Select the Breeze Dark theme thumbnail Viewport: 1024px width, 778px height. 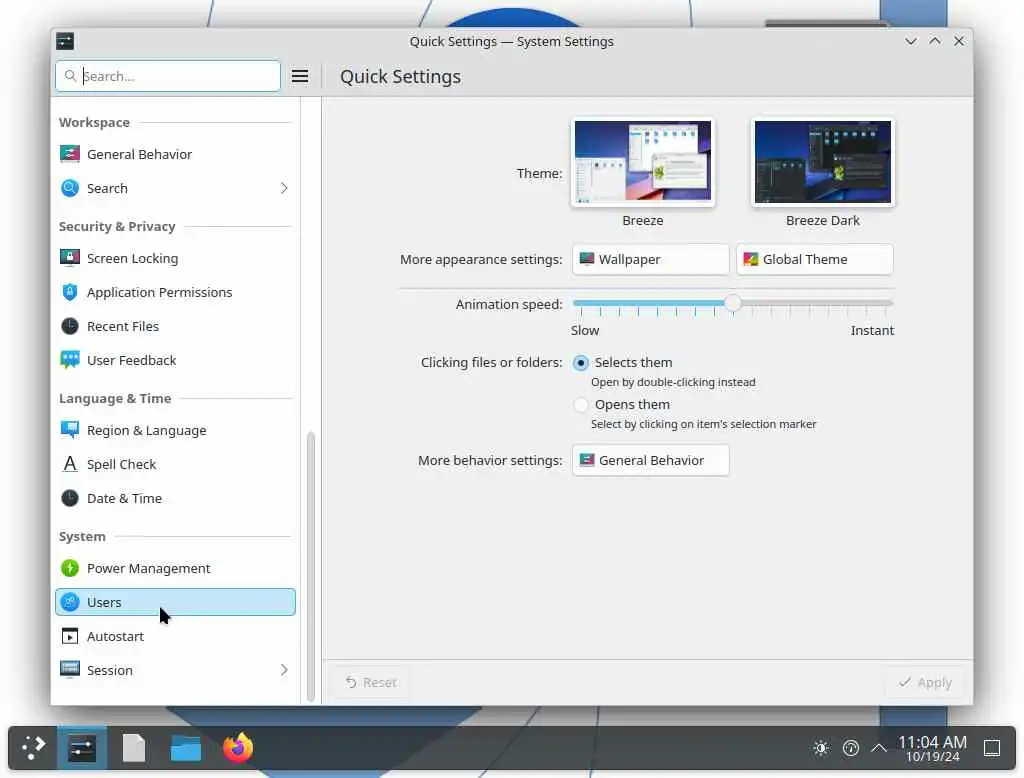pos(823,162)
